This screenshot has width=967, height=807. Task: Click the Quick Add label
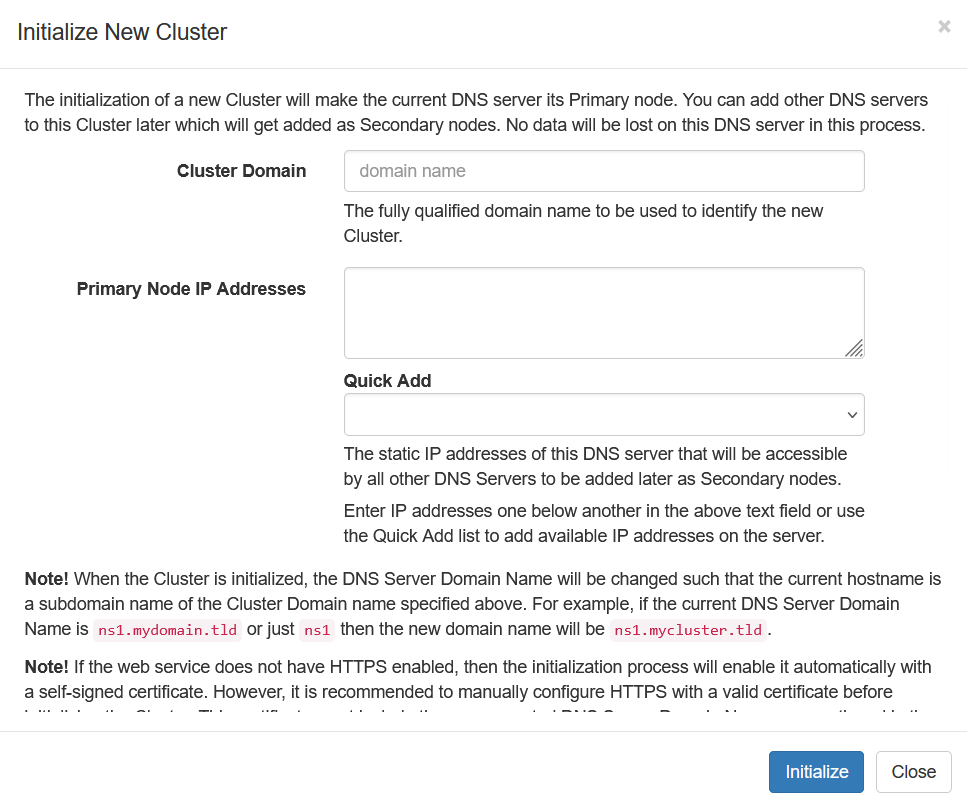(x=388, y=381)
